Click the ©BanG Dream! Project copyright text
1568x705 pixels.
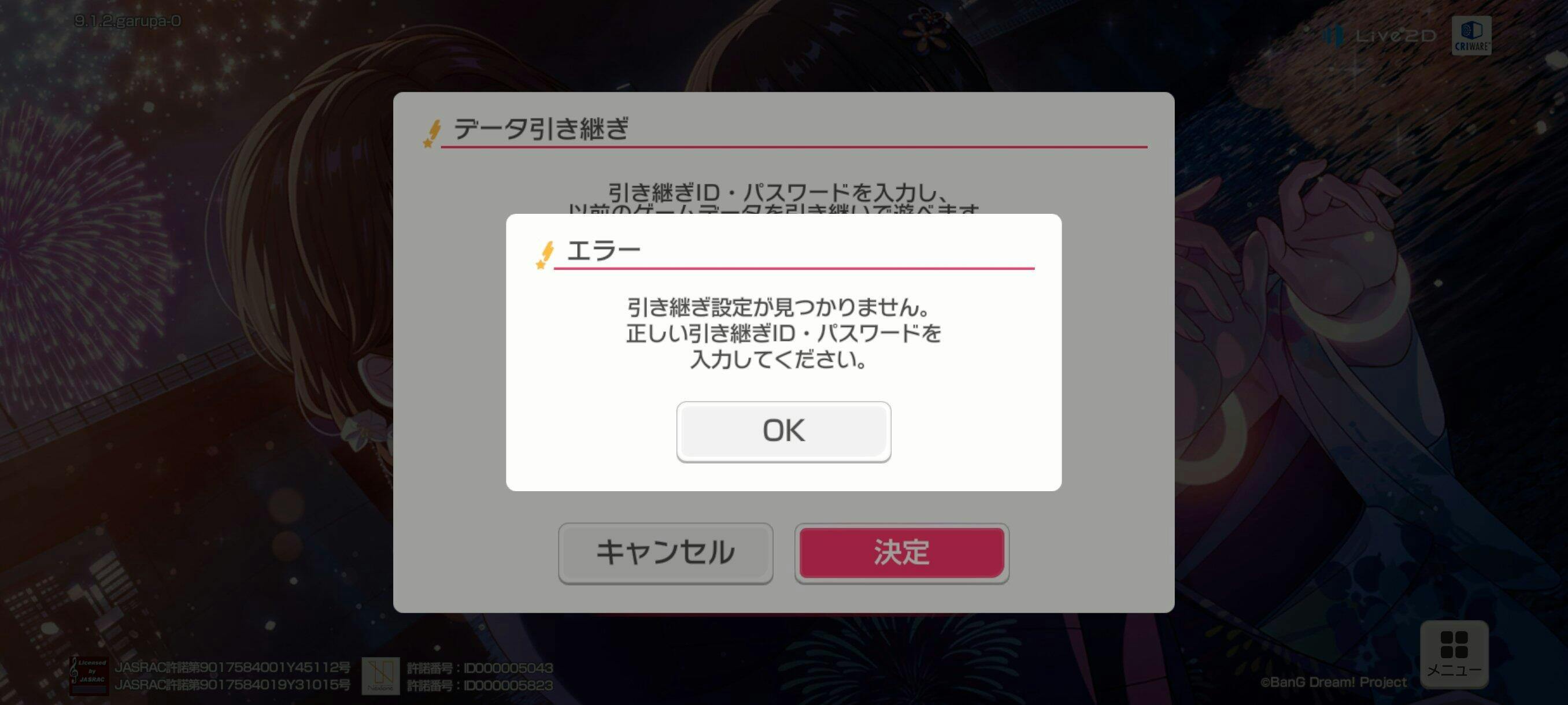1333,682
